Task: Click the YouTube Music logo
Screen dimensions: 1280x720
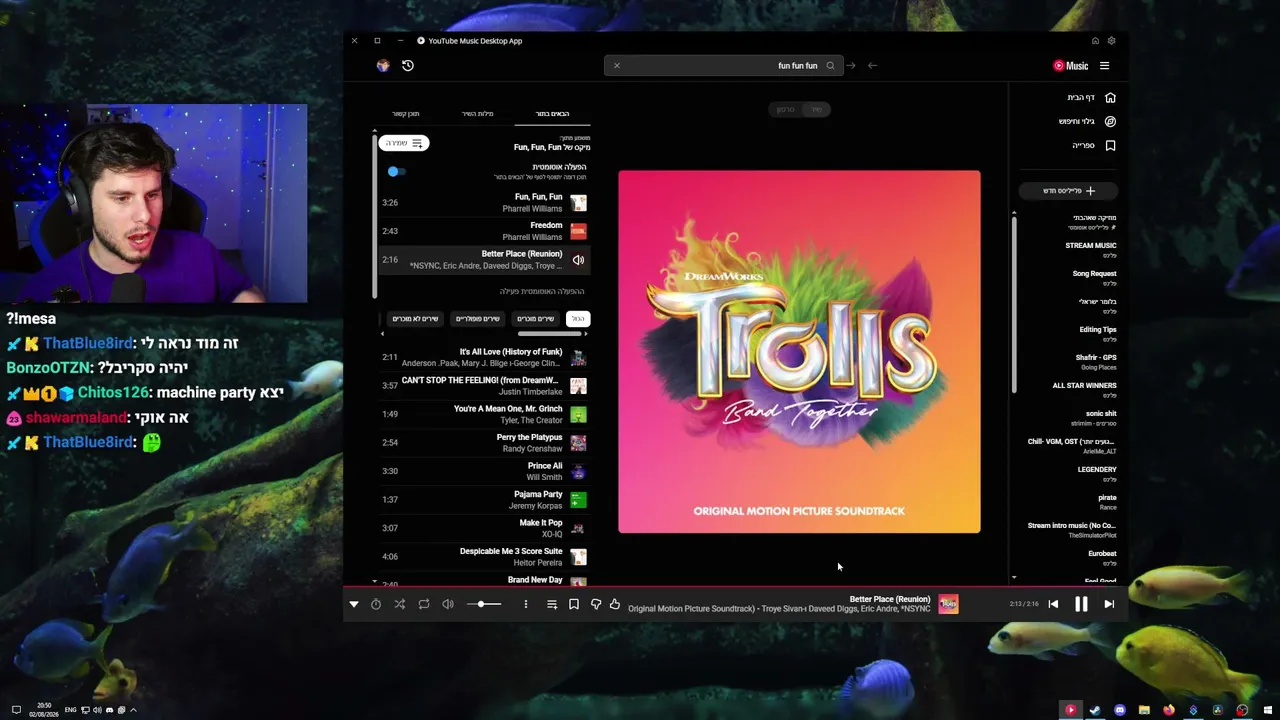Action: tap(1071, 66)
